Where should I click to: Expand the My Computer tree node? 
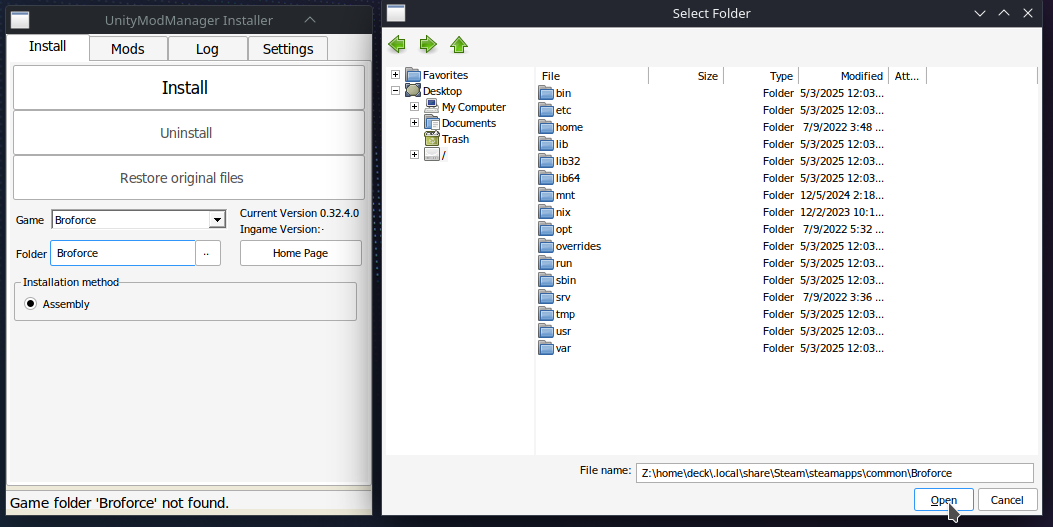(414, 107)
